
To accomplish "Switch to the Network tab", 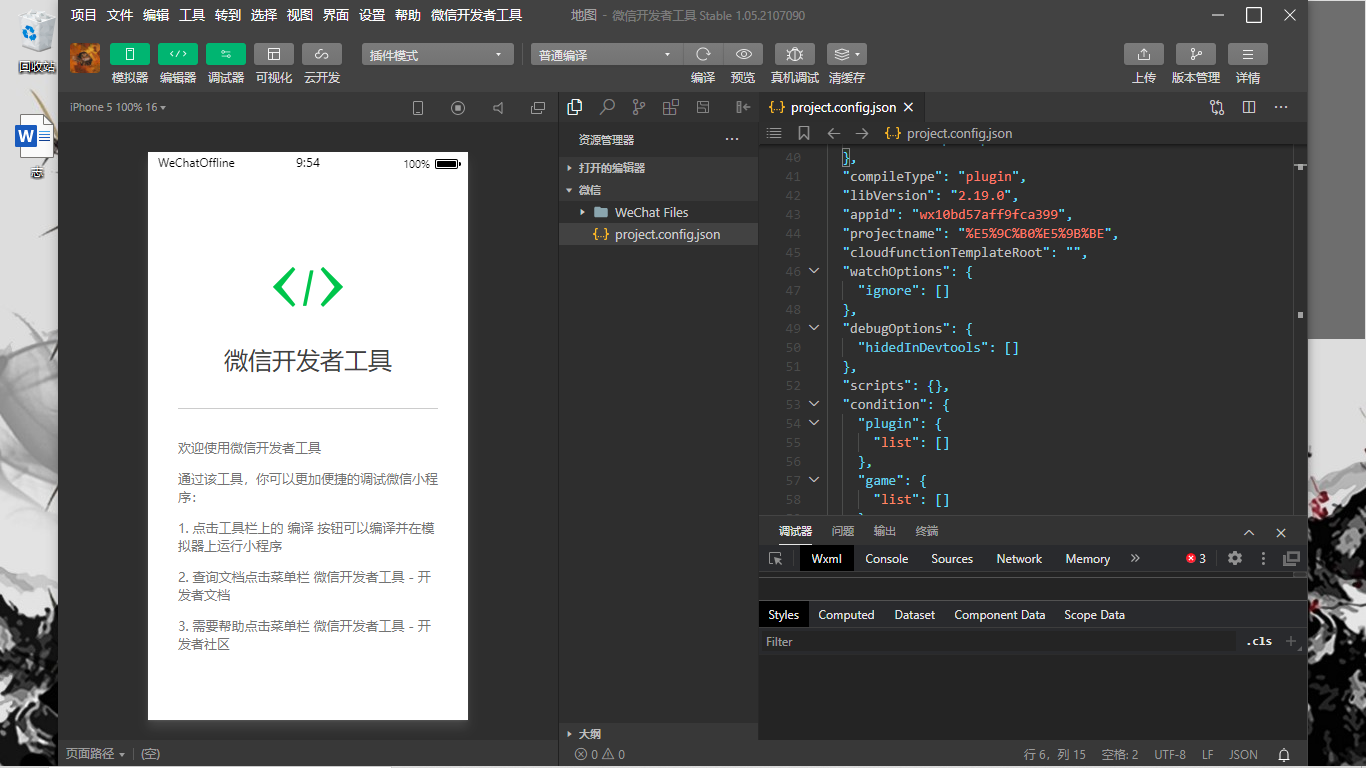I will (x=1019, y=559).
